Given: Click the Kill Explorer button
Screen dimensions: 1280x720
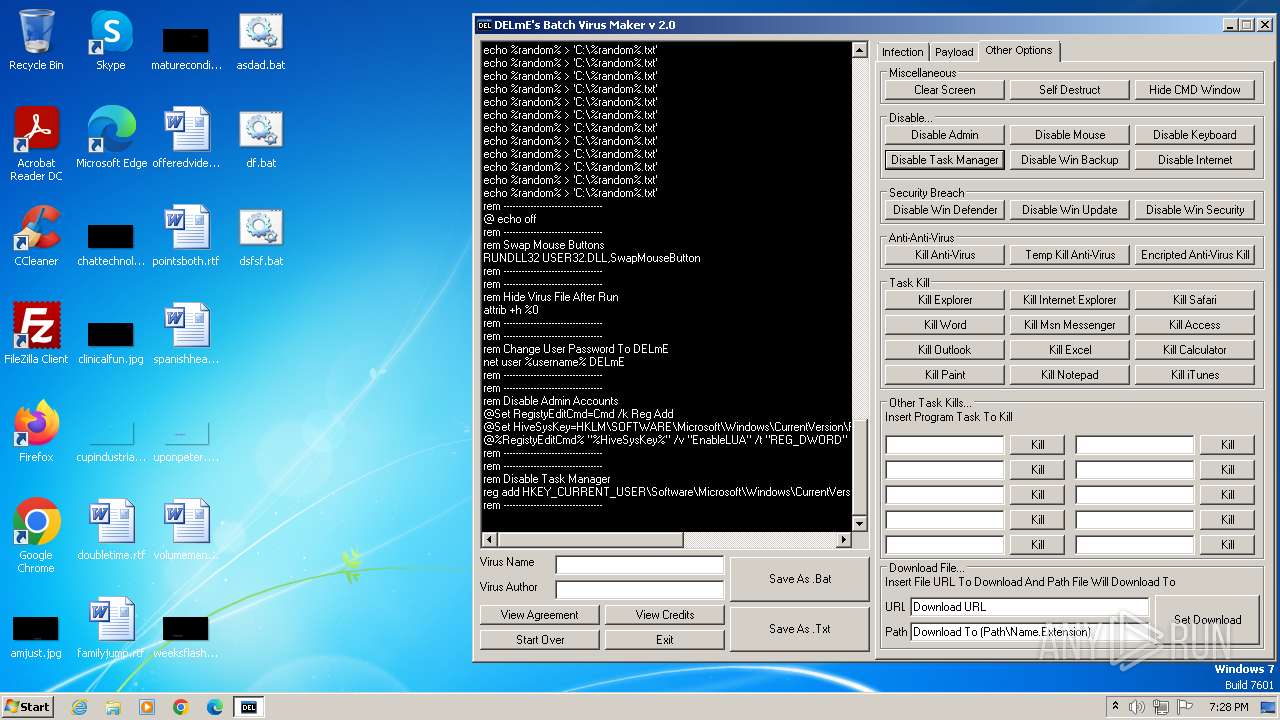Looking at the screenshot, I should point(944,300).
